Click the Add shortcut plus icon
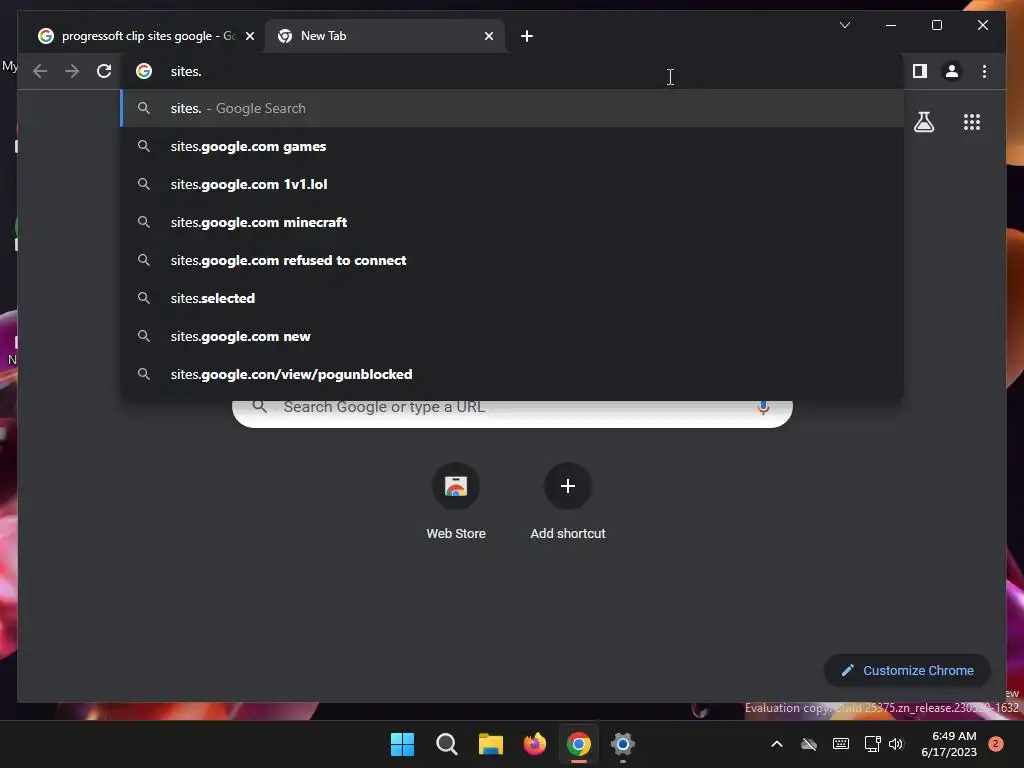This screenshot has height=768, width=1024. pos(568,486)
